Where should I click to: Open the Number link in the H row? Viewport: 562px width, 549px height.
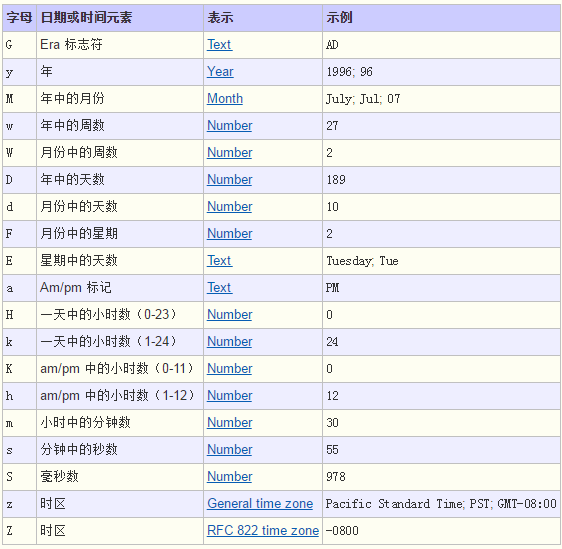[x=229, y=315]
